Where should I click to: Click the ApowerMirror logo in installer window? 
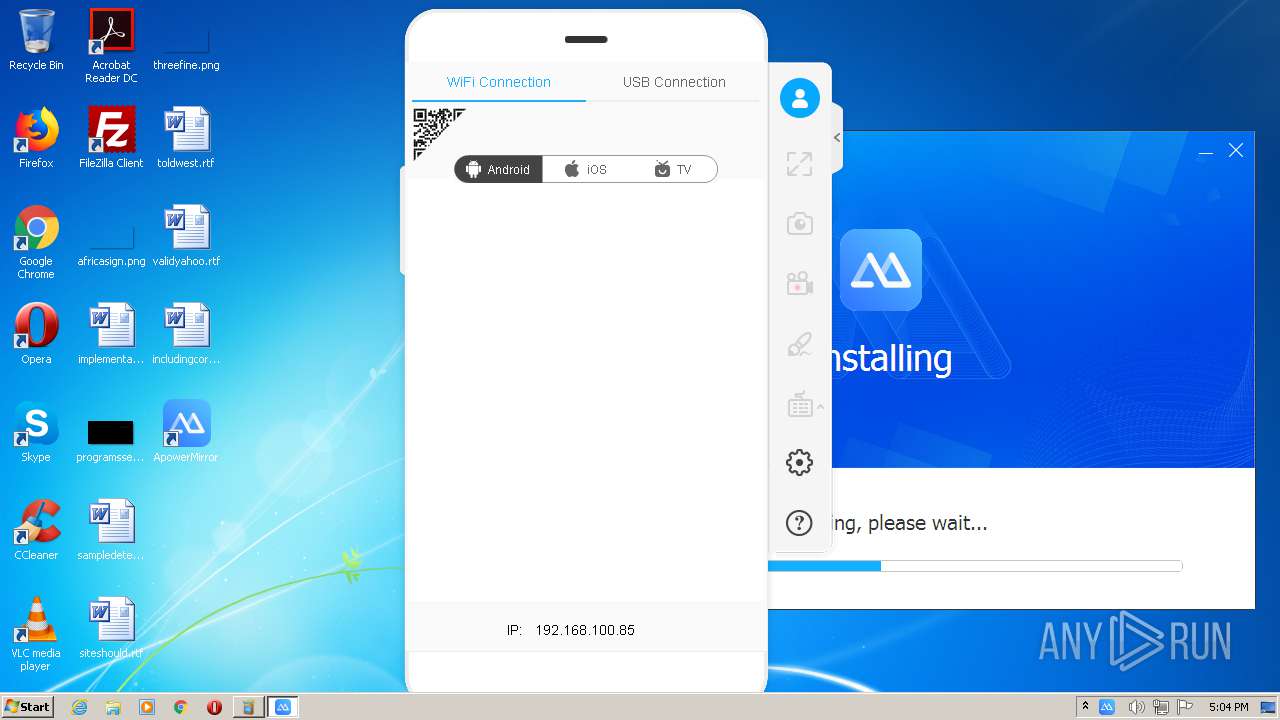click(881, 270)
